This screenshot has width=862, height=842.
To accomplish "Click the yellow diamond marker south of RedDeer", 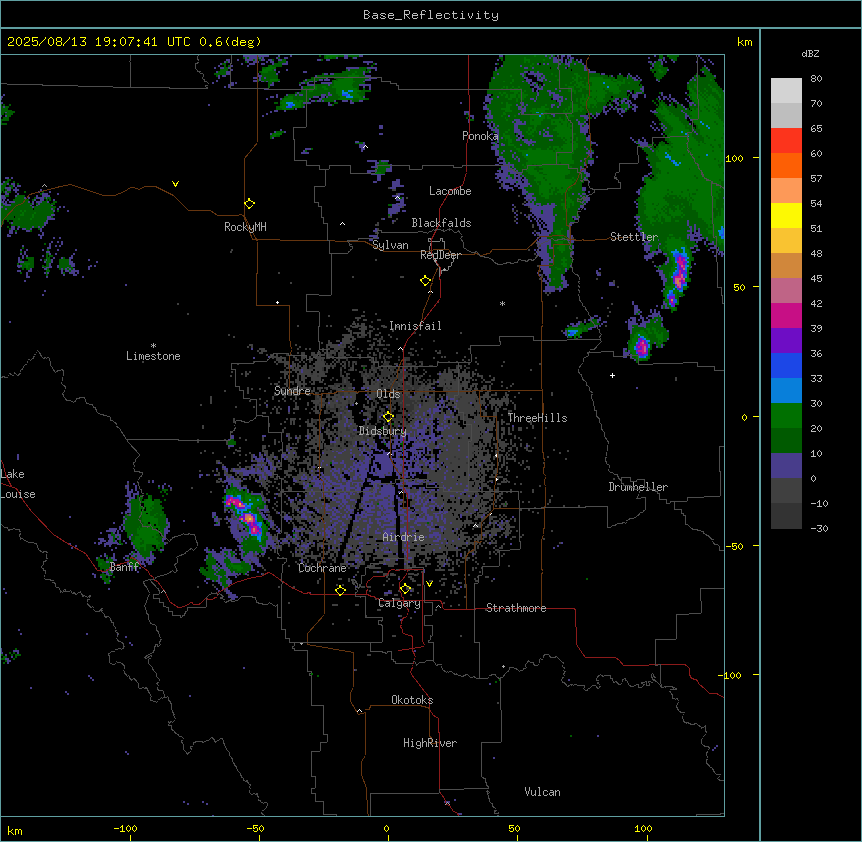I will pyautogui.click(x=425, y=281).
